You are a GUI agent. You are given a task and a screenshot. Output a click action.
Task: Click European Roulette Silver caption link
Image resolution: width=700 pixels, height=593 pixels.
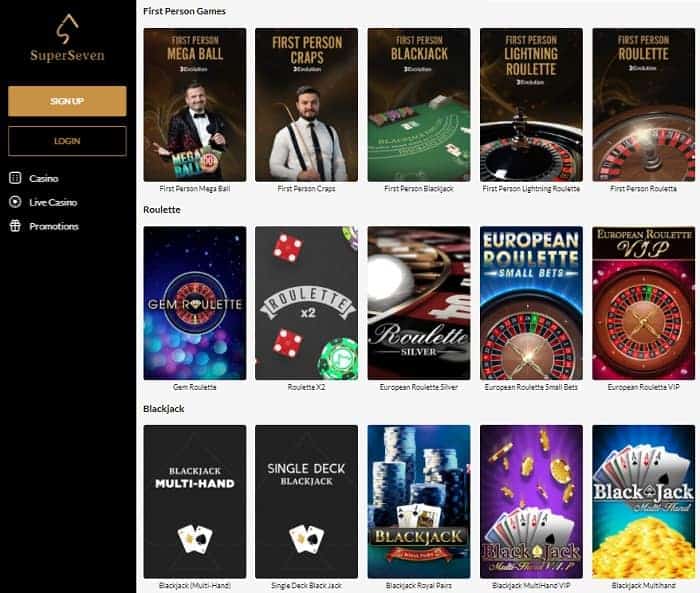pos(419,387)
